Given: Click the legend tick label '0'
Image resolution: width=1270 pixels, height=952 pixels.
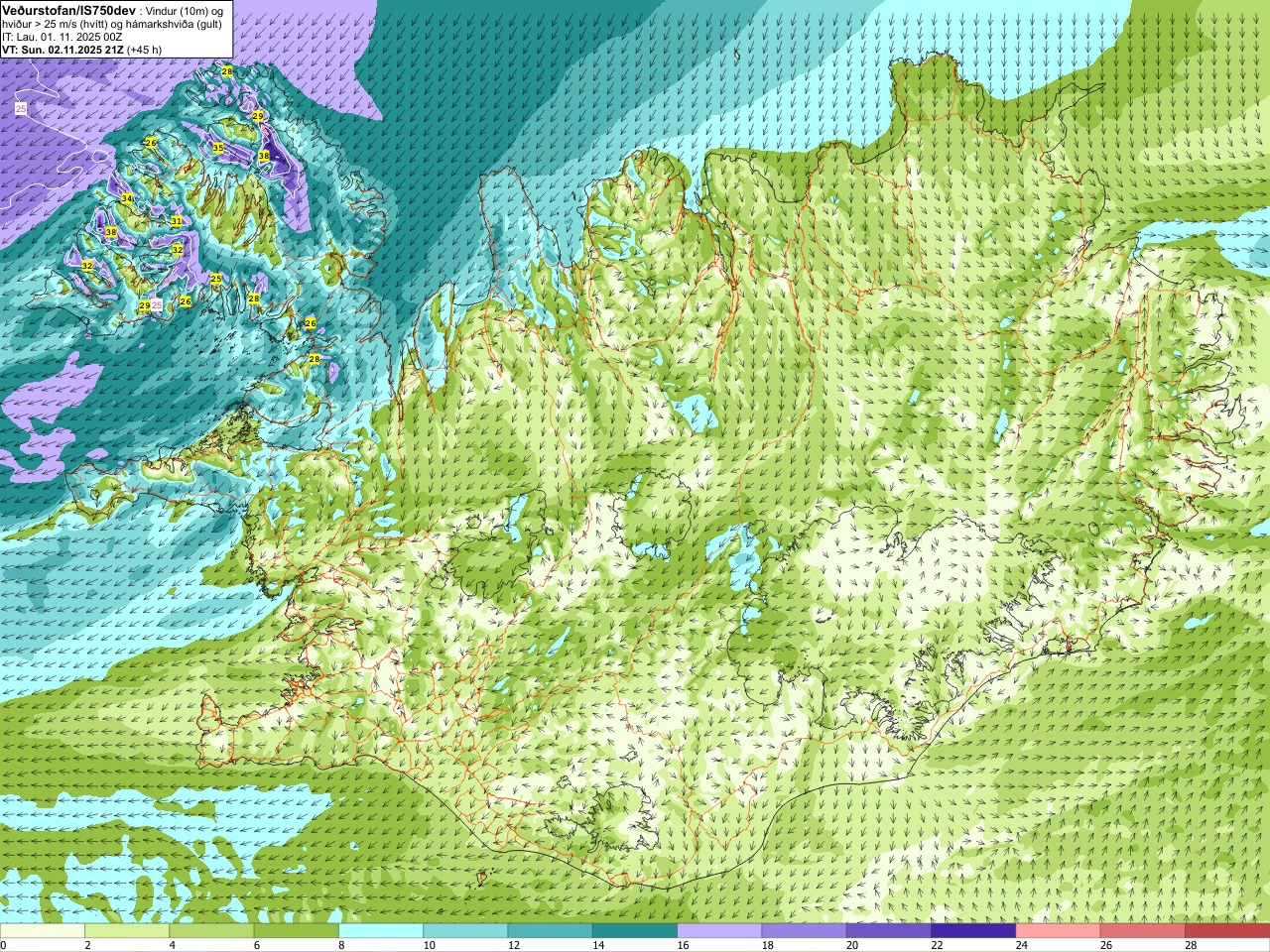Looking at the screenshot, I should click(3, 945).
